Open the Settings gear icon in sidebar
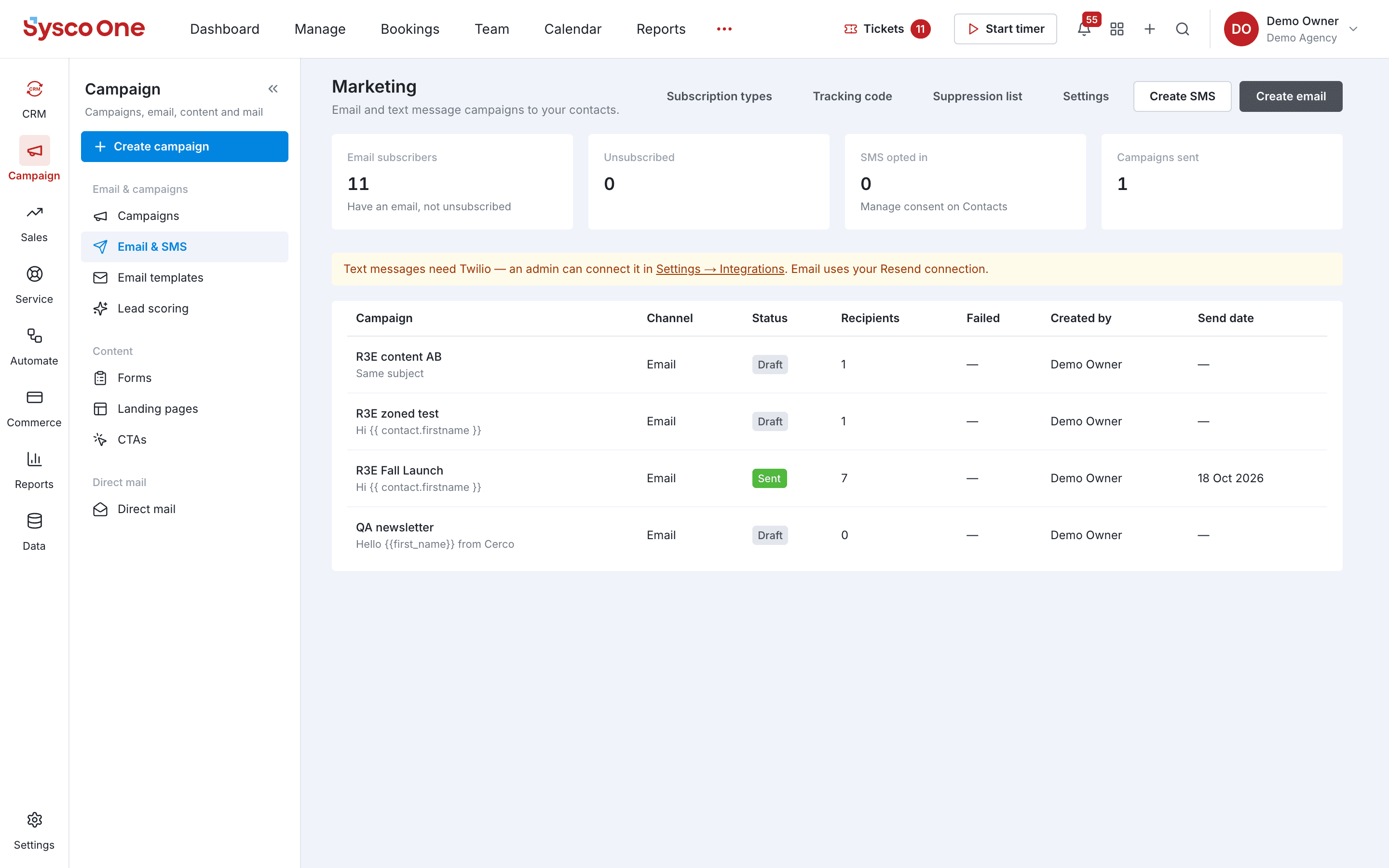This screenshot has width=1389, height=868. 34,820
